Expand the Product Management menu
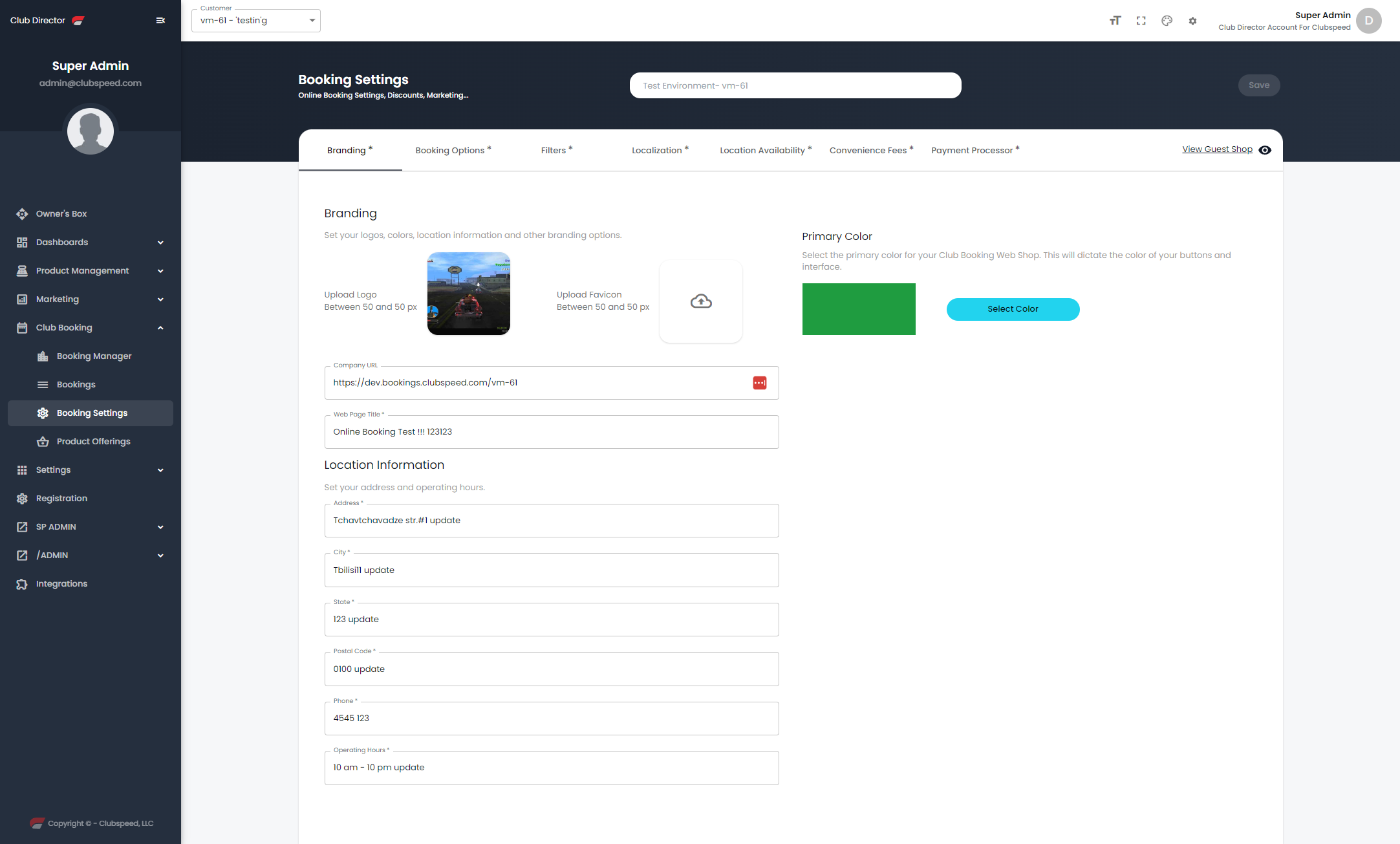This screenshot has height=844, width=1400. (x=91, y=270)
